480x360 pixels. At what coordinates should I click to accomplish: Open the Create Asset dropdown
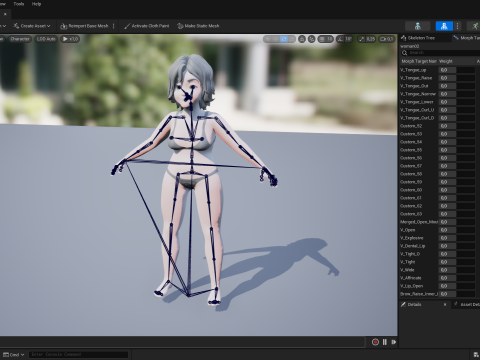[x=32, y=26]
